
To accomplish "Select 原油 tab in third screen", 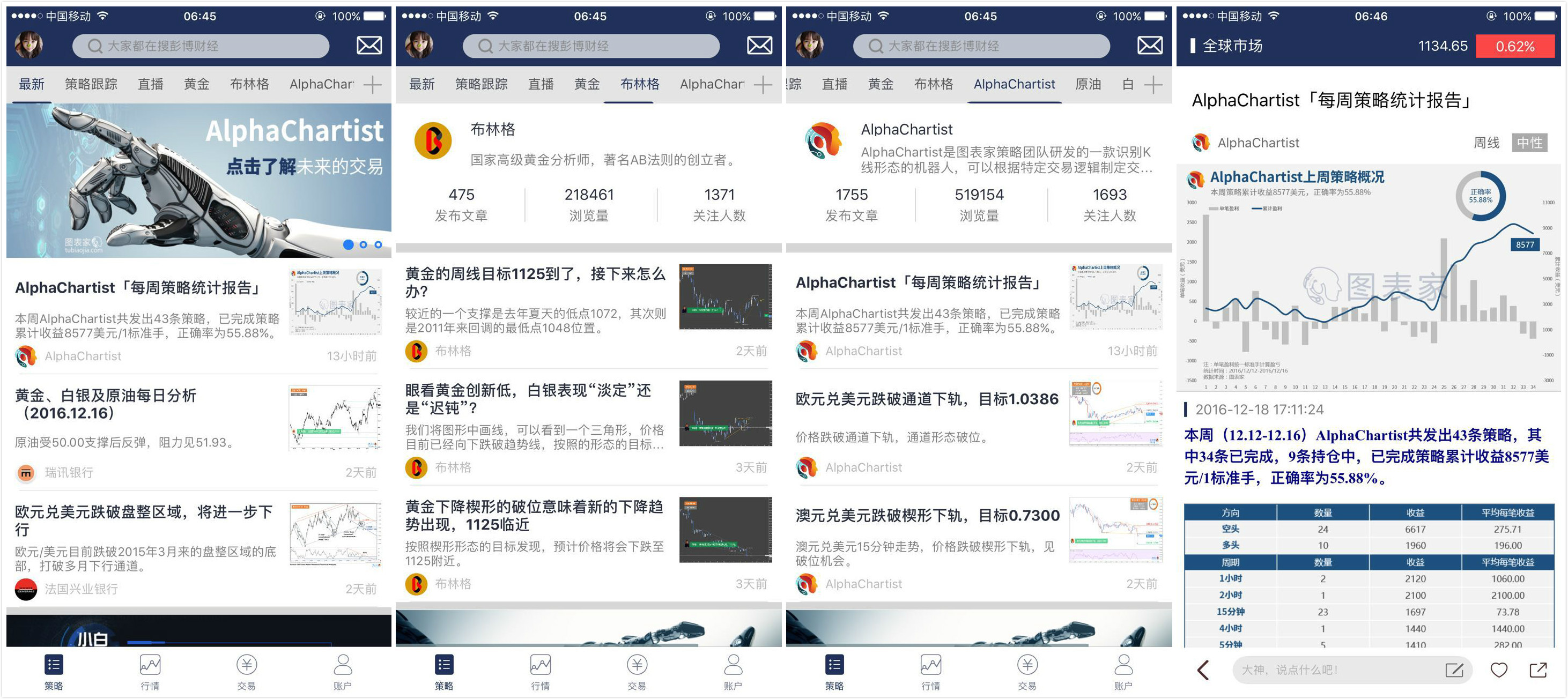I will point(1088,85).
